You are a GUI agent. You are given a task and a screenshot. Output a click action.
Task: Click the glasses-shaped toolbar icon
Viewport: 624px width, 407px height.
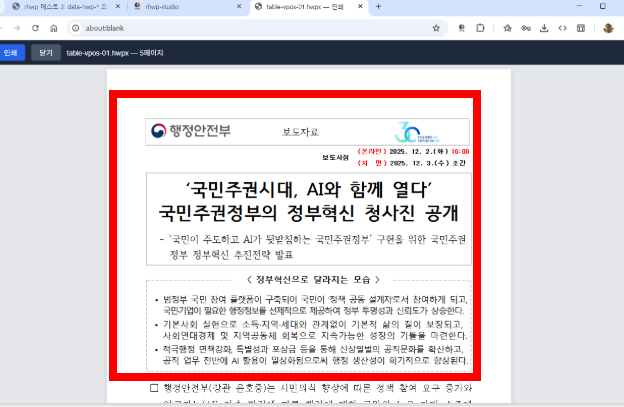point(526,28)
